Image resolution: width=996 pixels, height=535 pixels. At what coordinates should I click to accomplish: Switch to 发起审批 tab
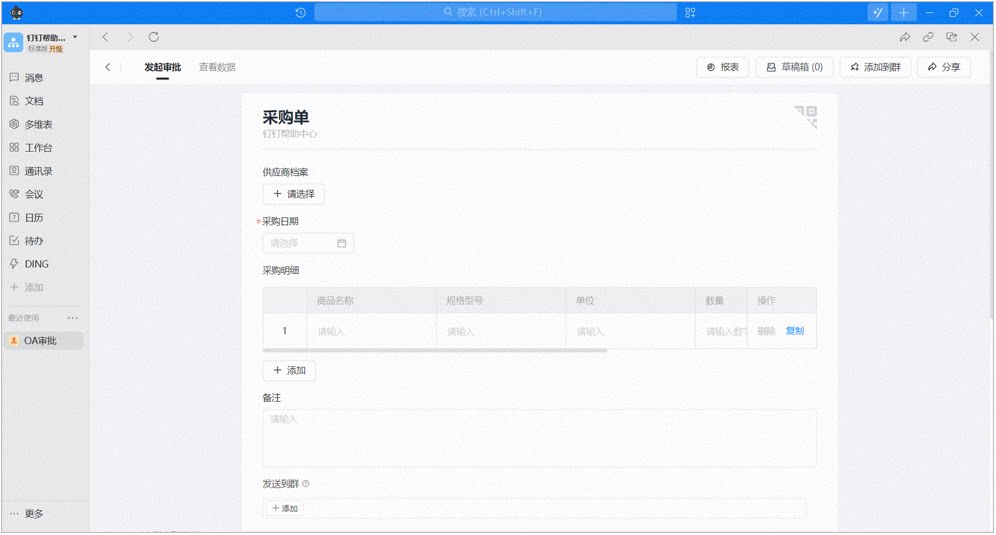[163, 67]
